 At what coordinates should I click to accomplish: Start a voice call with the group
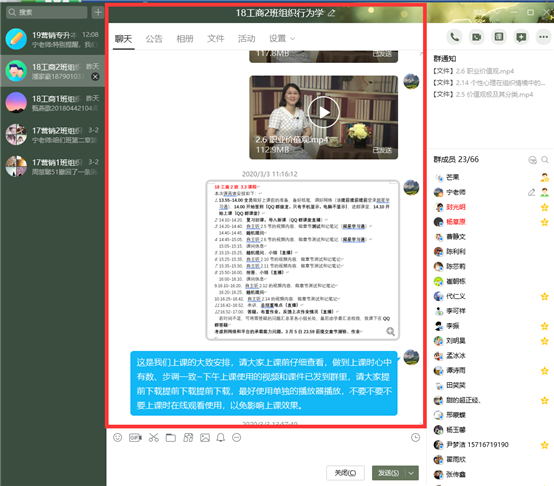[x=454, y=37]
